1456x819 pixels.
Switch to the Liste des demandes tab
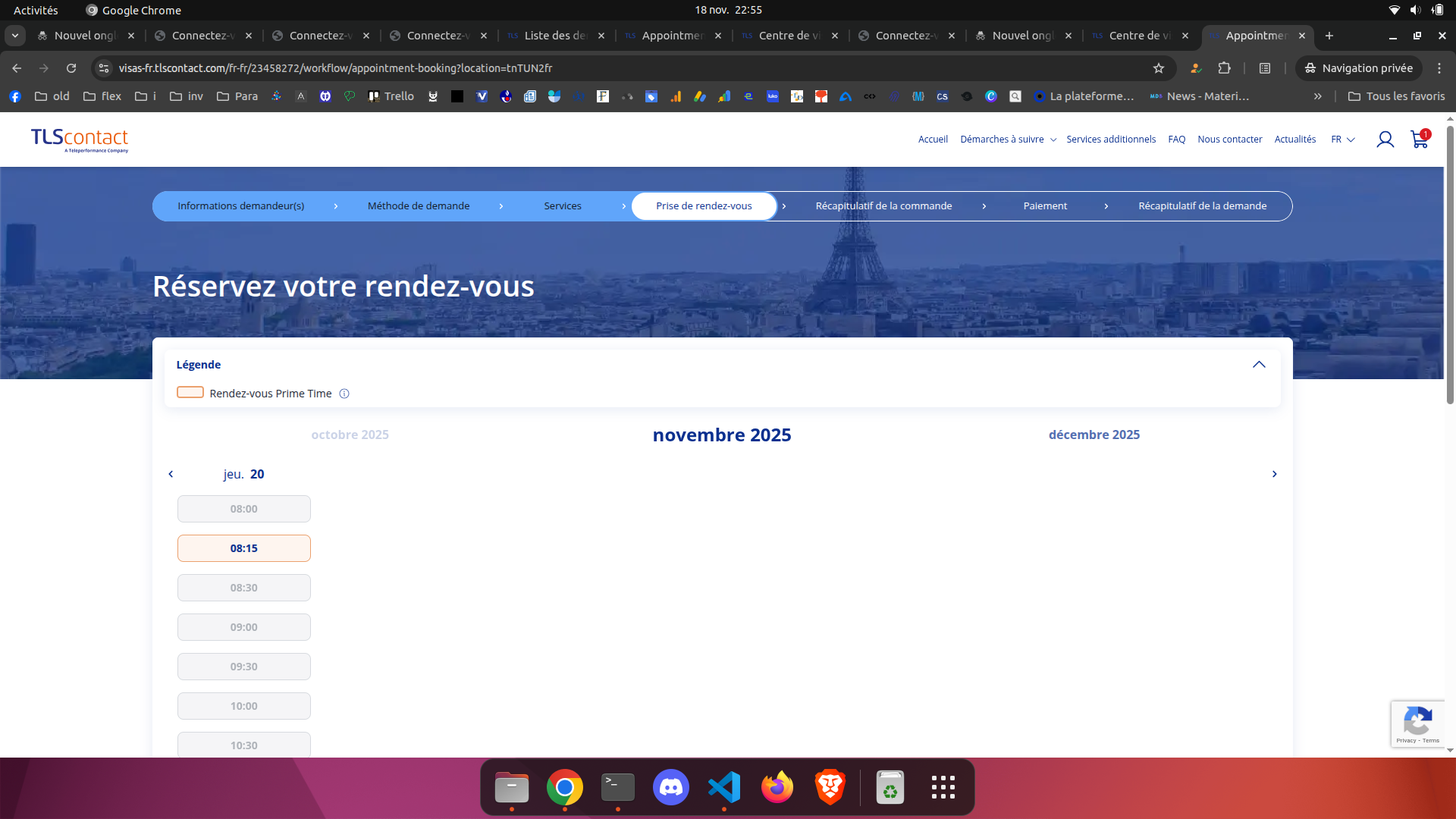[556, 36]
